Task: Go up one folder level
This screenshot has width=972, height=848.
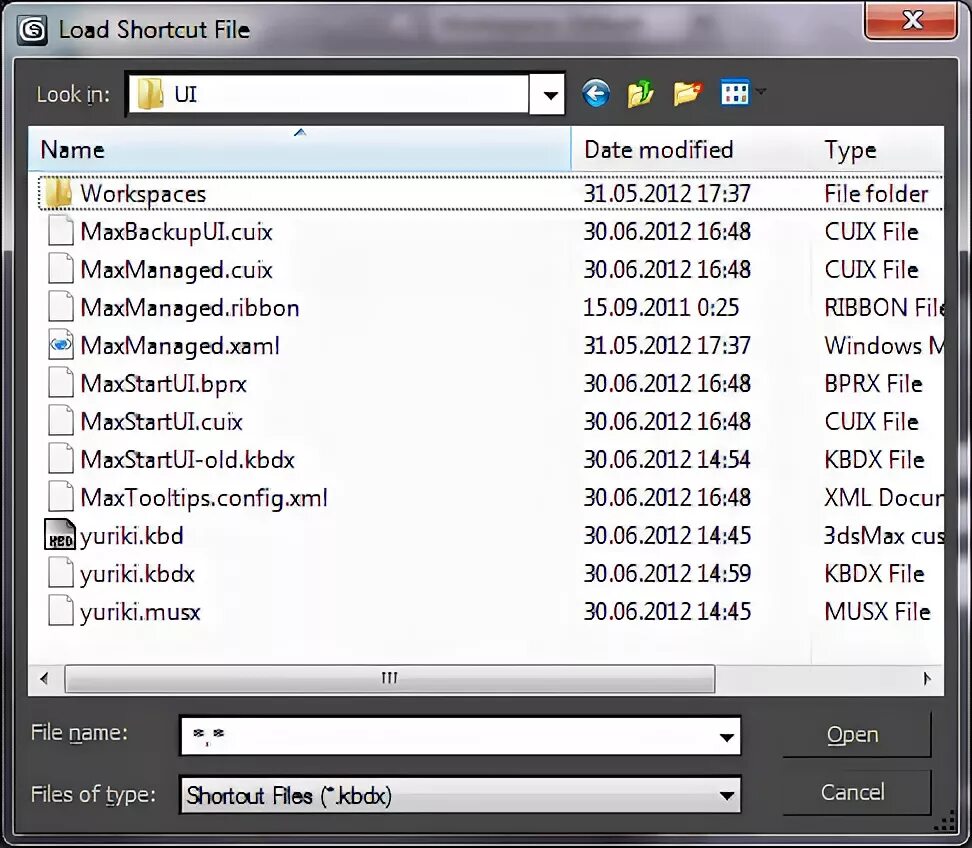Action: pyautogui.click(x=641, y=94)
